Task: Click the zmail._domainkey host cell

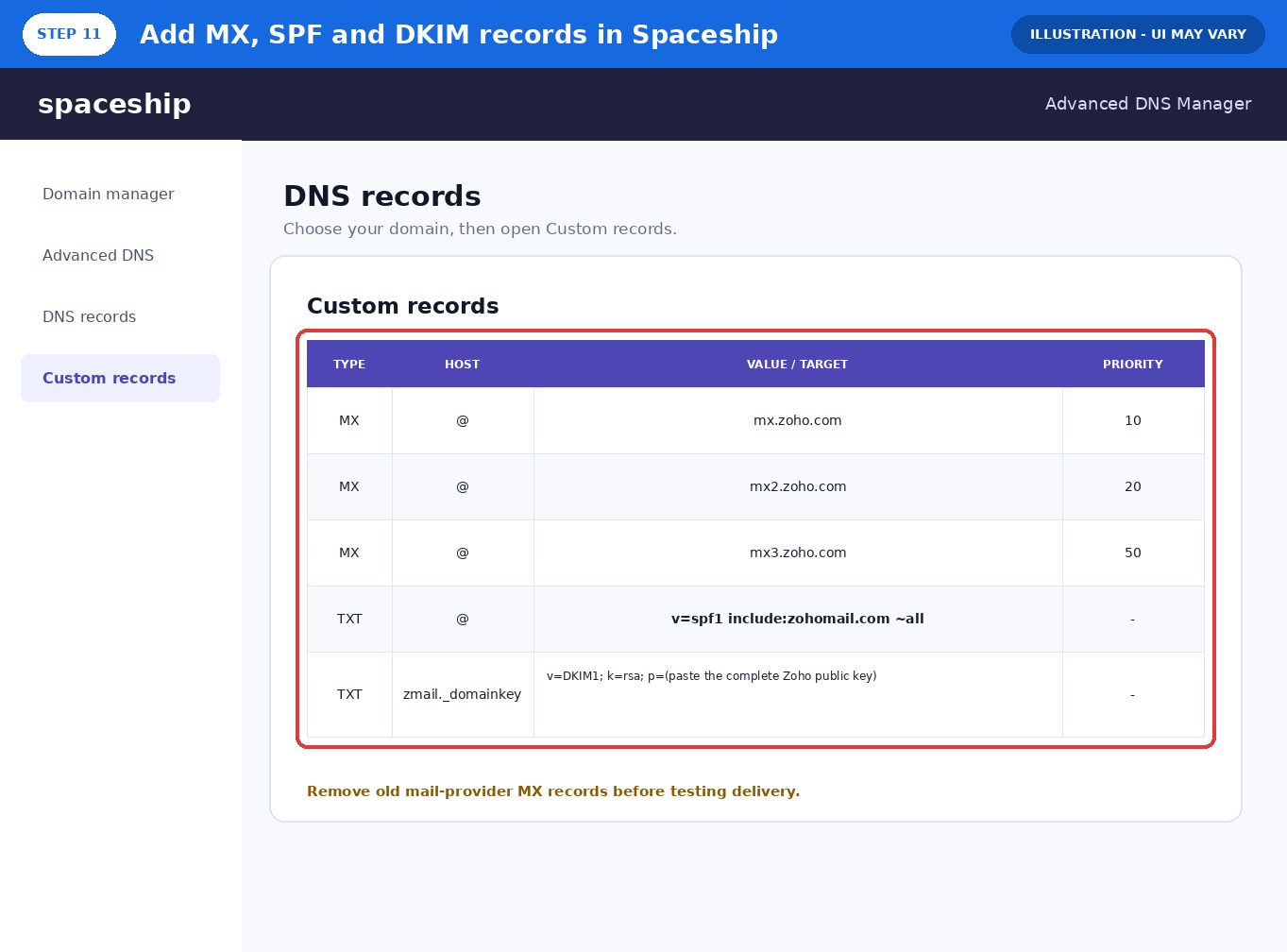Action: (x=463, y=694)
